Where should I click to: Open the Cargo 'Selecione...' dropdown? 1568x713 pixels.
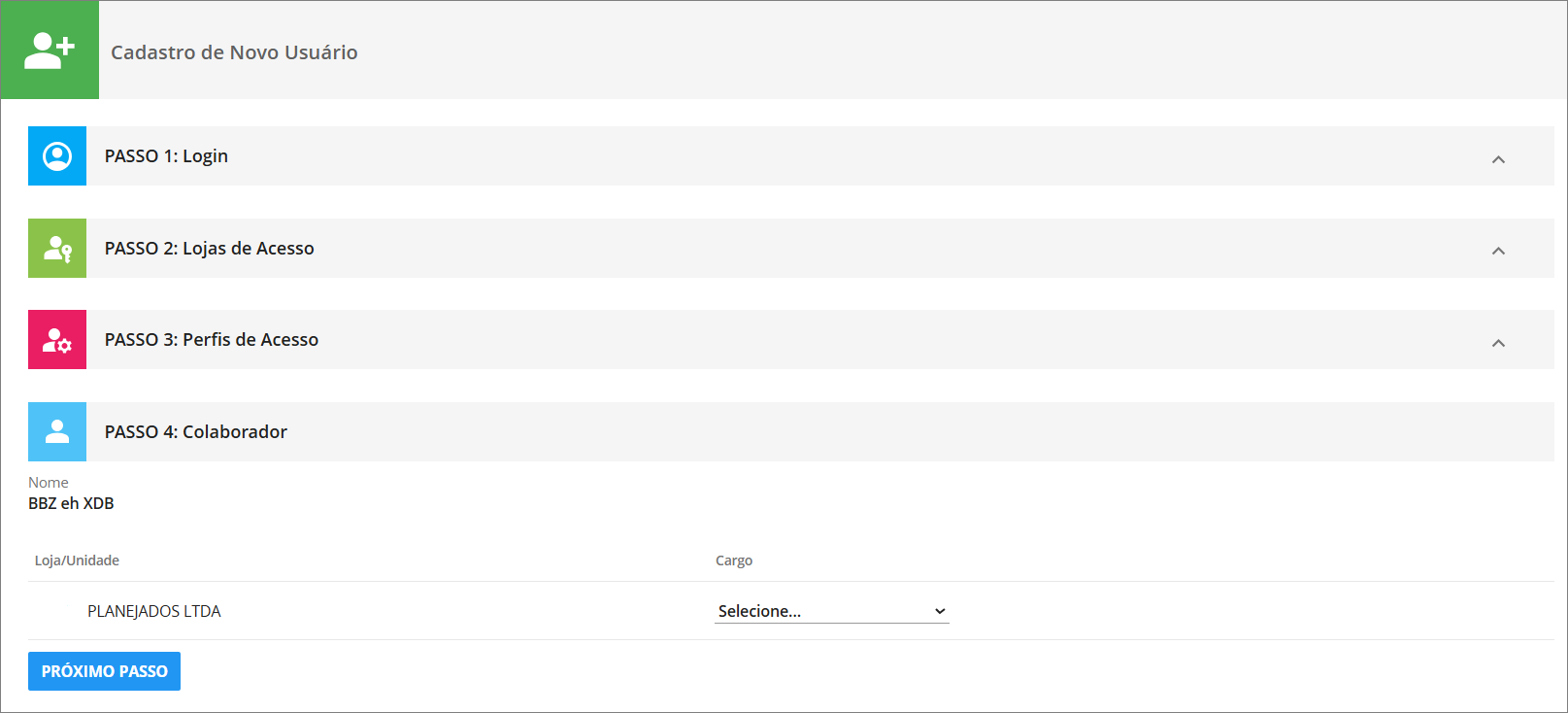pyautogui.click(x=831, y=611)
